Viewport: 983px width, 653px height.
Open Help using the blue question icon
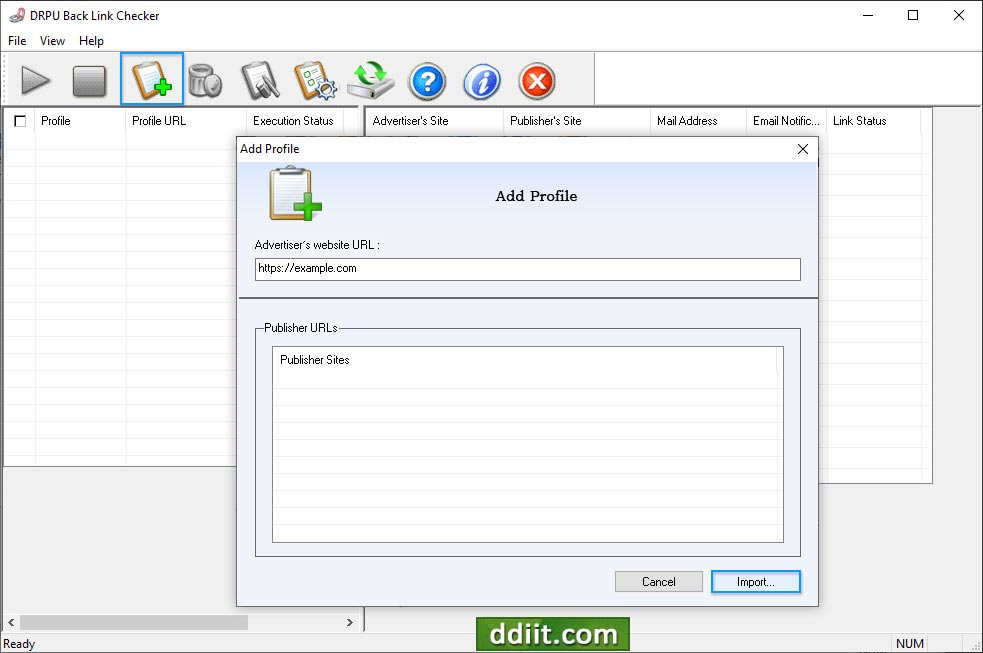[x=427, y=81]
